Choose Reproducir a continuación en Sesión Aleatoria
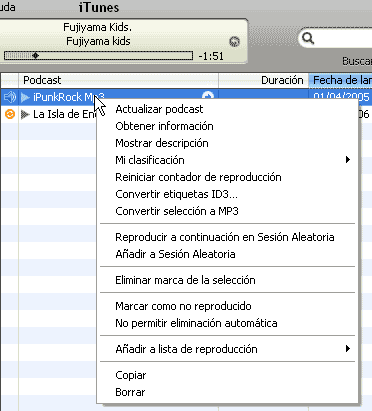Image resolution: width=372 pixels, height=411 pixels. pos(227,237)
